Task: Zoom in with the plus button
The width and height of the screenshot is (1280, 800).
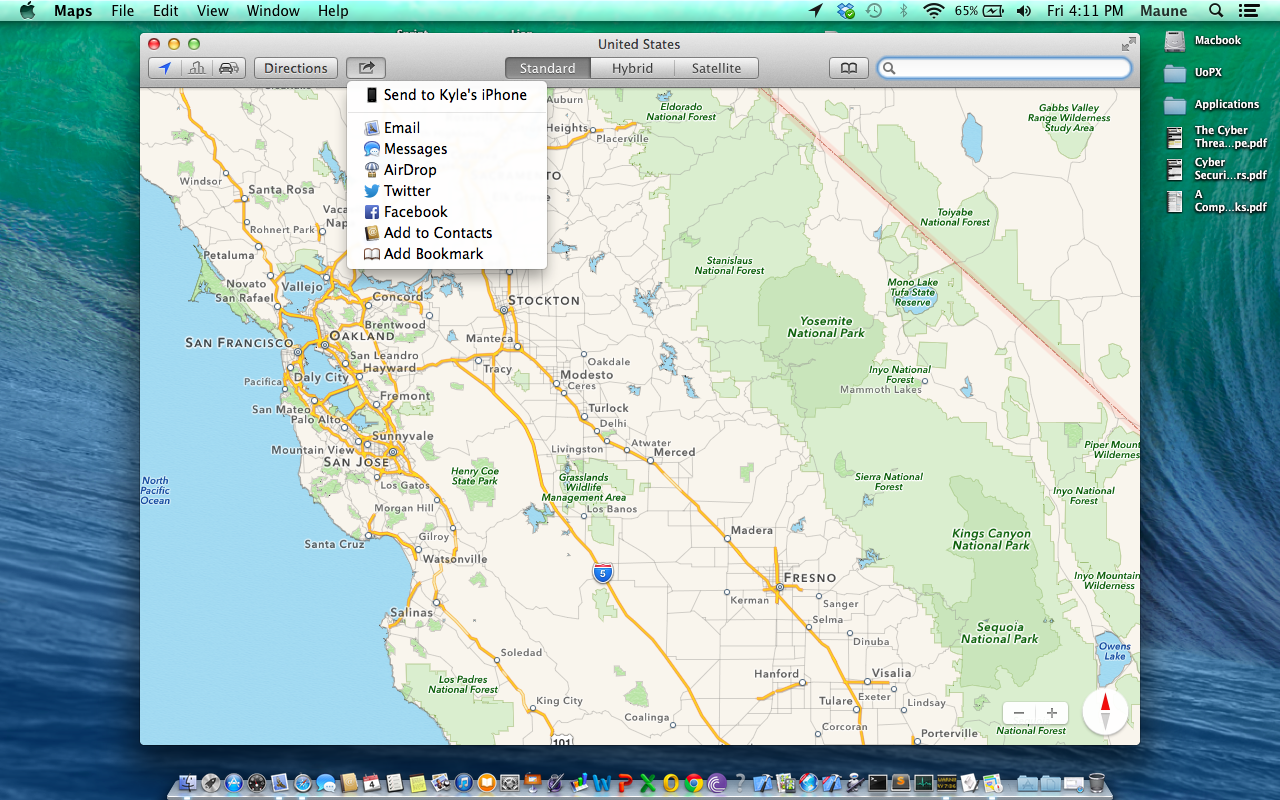Action: click(x=1052, y=713)
